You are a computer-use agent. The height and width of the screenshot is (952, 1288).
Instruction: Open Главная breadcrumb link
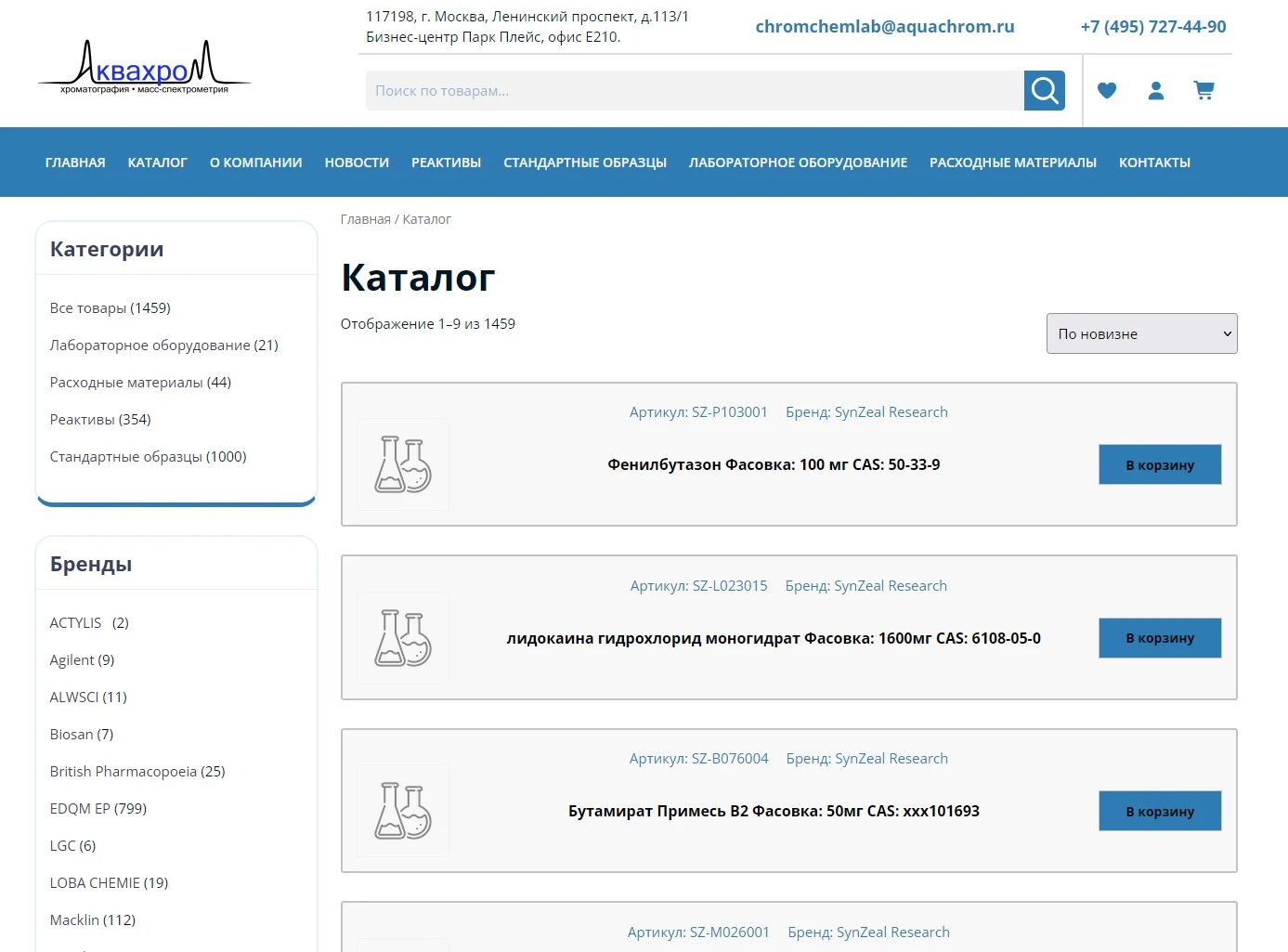tap(365, 220)
